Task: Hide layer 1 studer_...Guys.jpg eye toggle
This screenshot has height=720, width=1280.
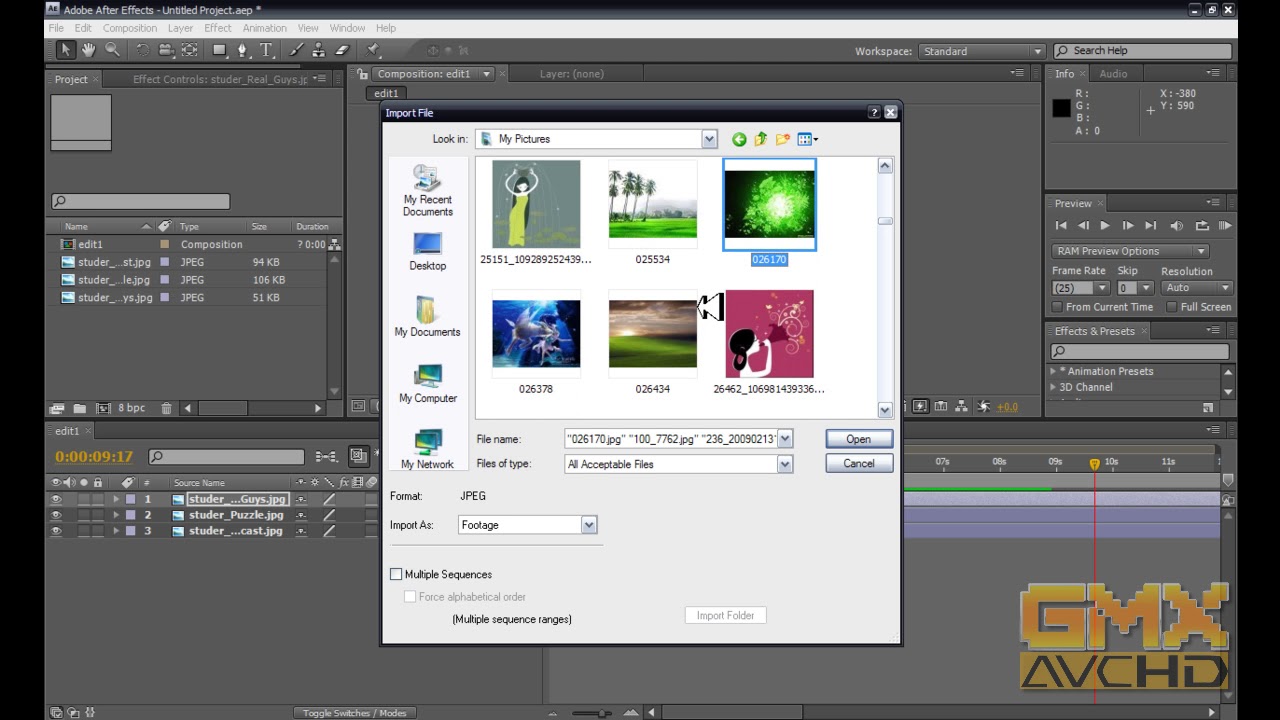Action: 56,499
